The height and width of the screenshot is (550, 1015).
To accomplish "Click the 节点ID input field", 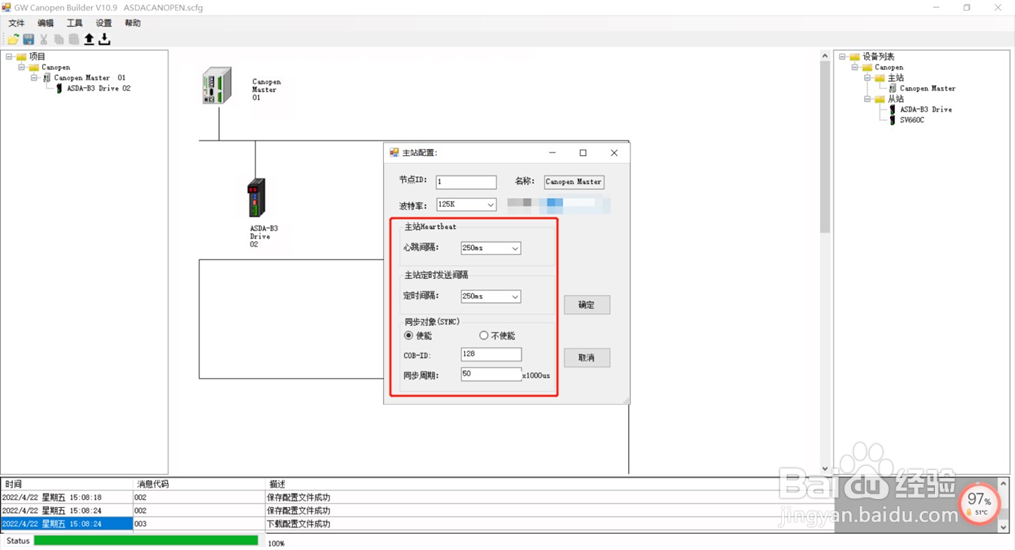I will point(466,182).
